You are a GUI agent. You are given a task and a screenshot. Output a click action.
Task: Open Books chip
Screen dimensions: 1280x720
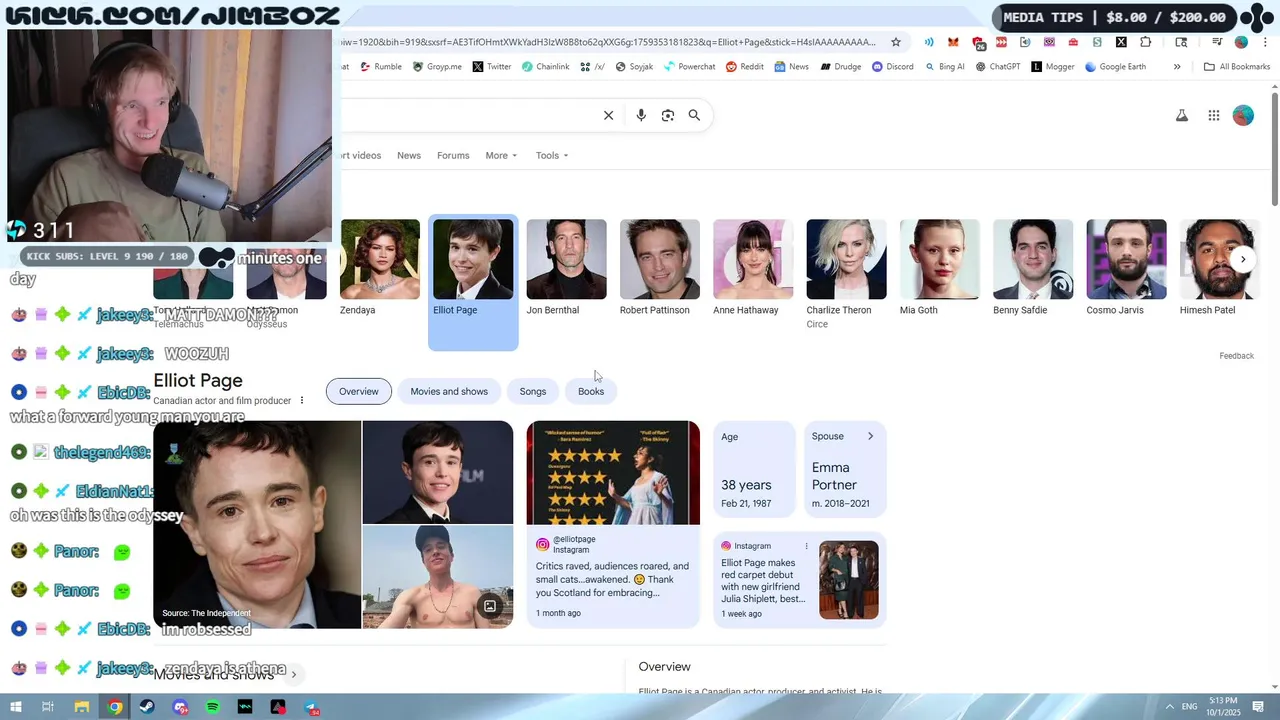[x=591, y=391]
